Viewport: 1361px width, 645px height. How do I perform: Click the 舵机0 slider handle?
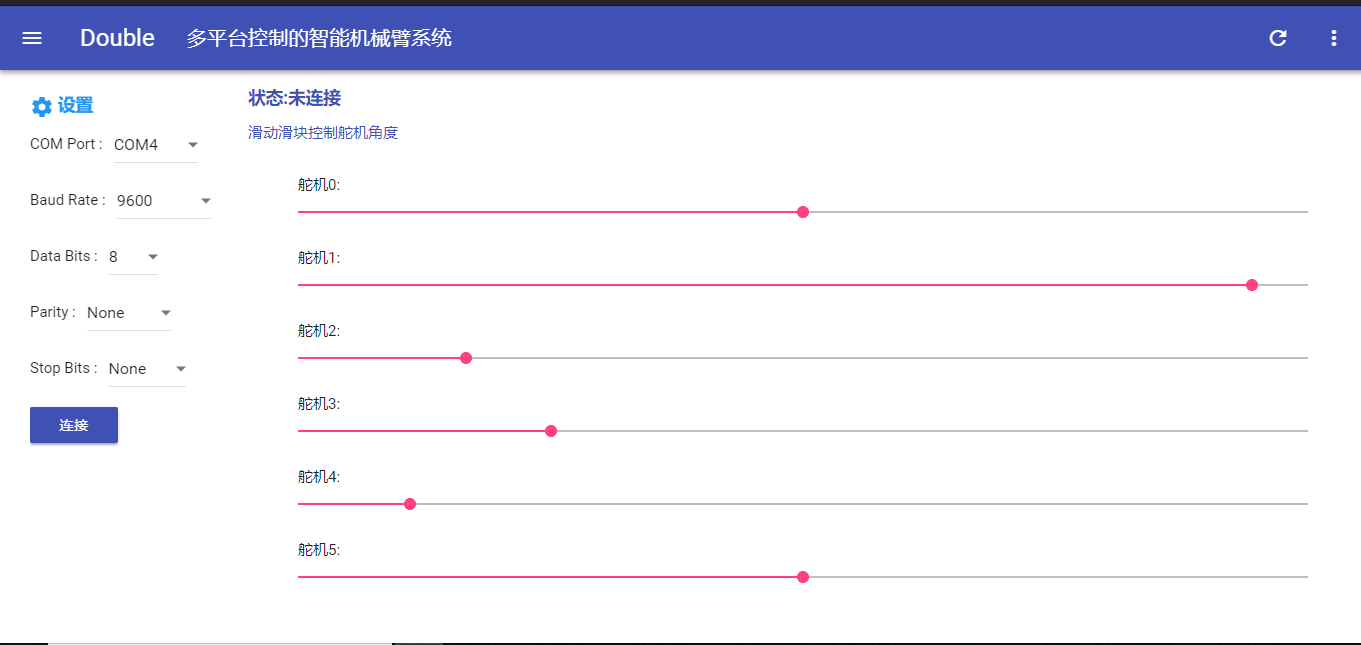[x=803, y=212]
